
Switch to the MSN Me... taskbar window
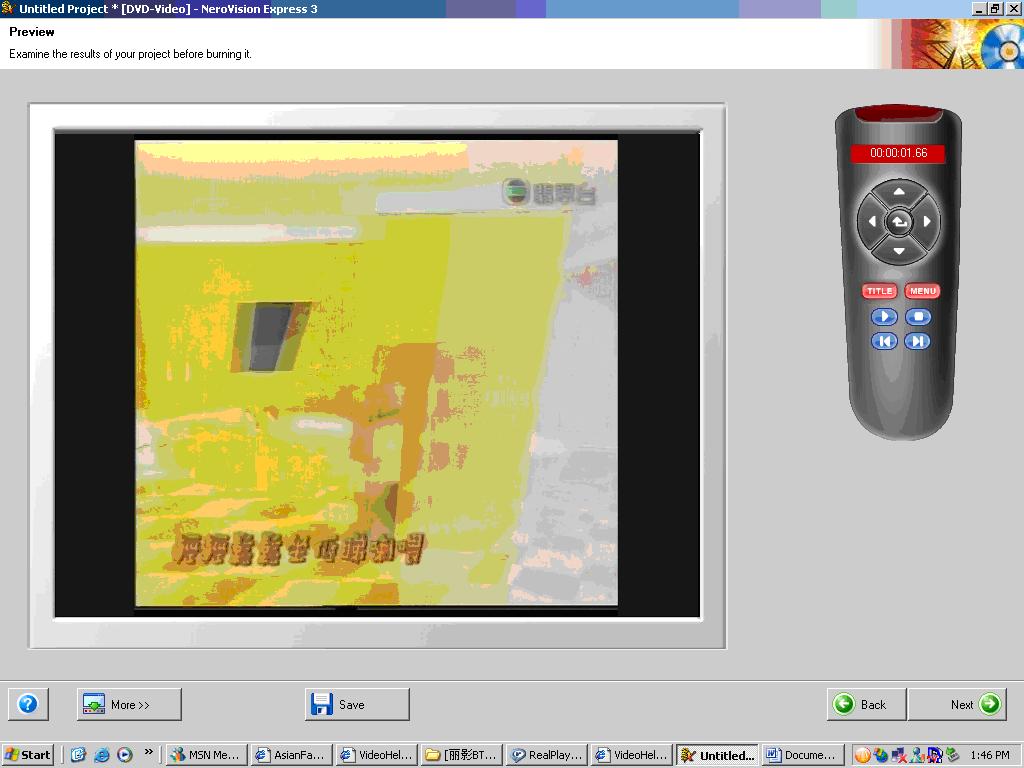[207, 755]
